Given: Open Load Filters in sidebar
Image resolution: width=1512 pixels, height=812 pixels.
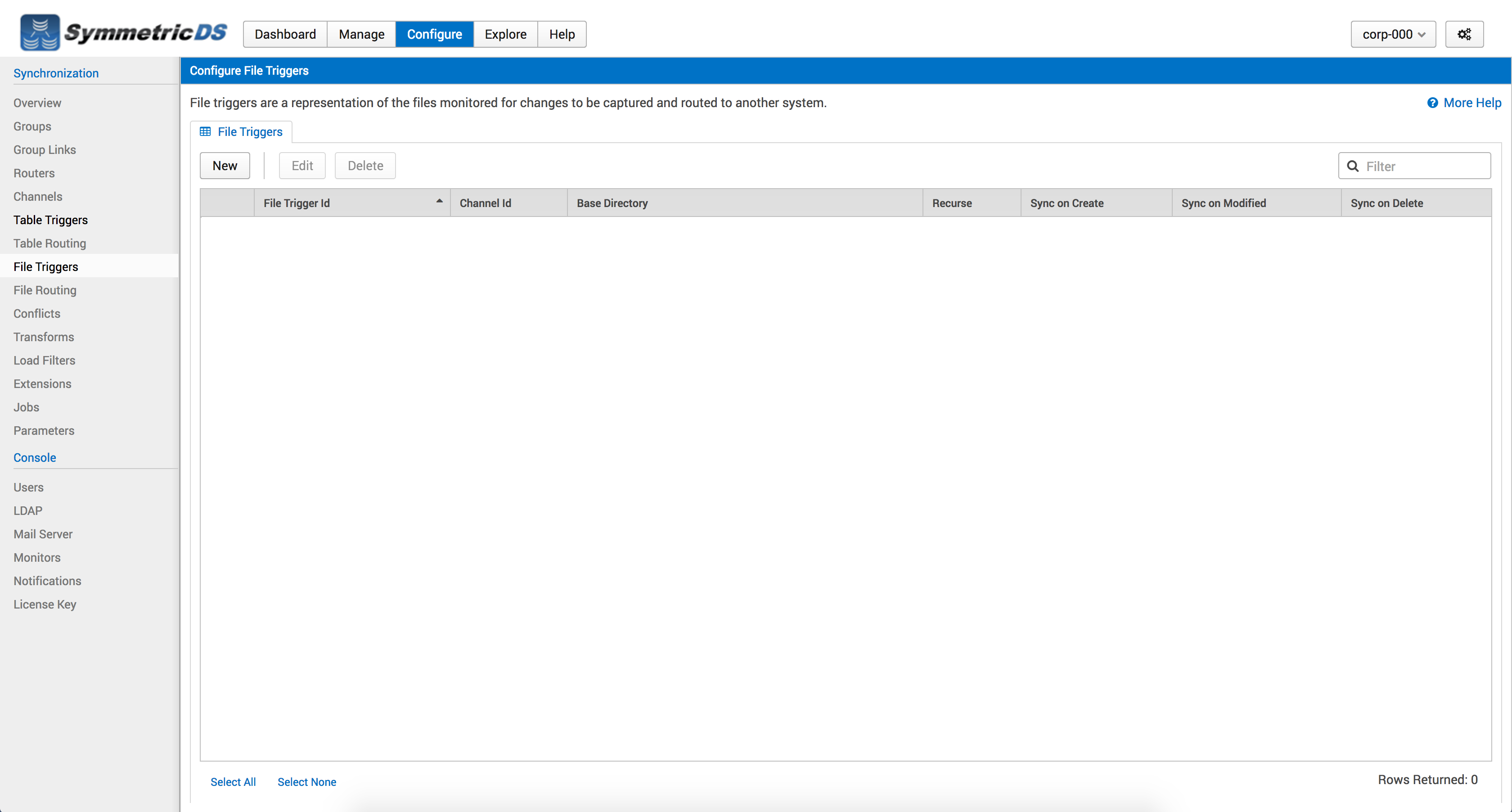Looking at the screenshot, I should pos(44,360).
